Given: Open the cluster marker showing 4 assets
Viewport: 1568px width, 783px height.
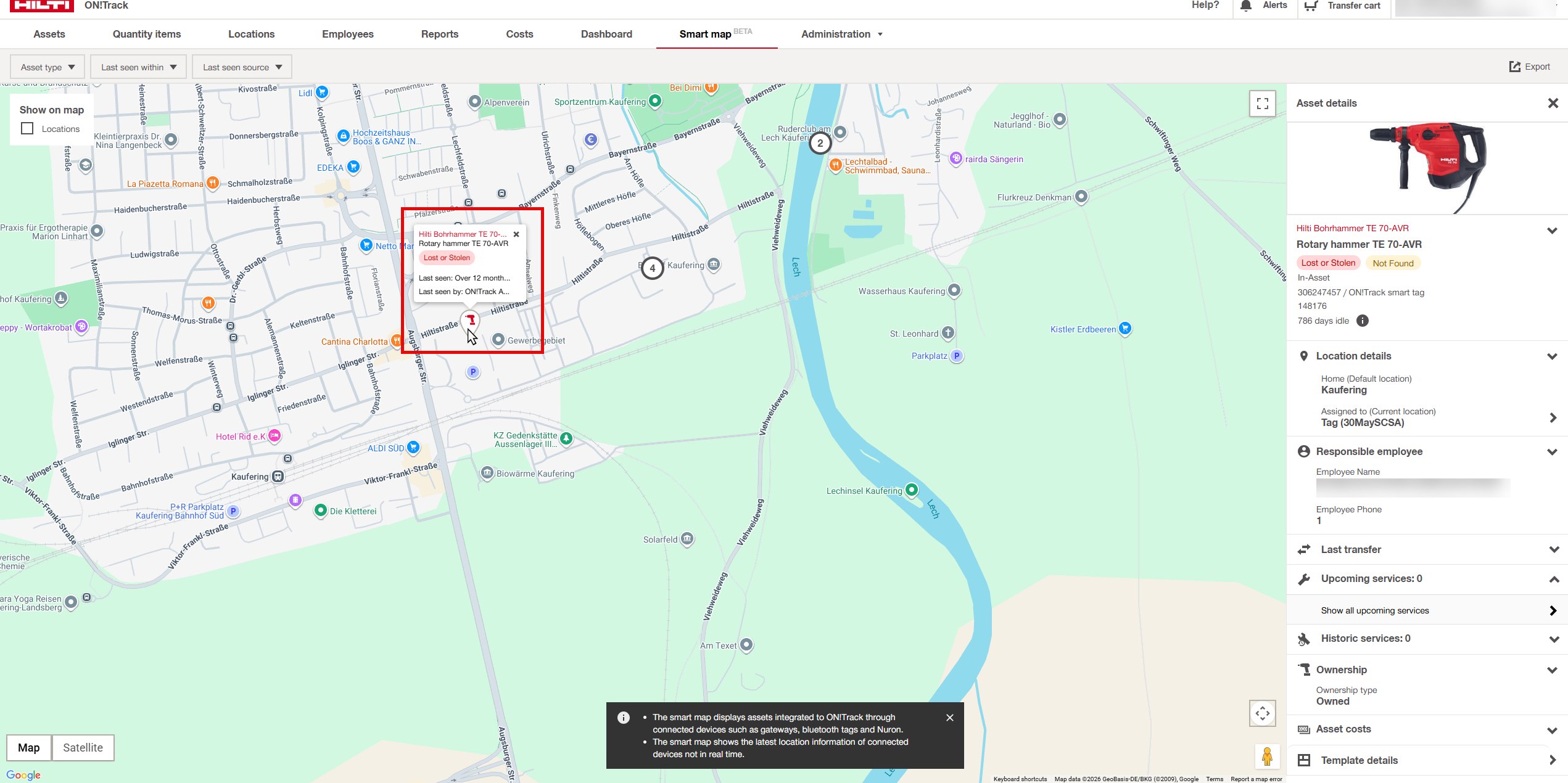Looking at the screenshot, I should 653,268.
